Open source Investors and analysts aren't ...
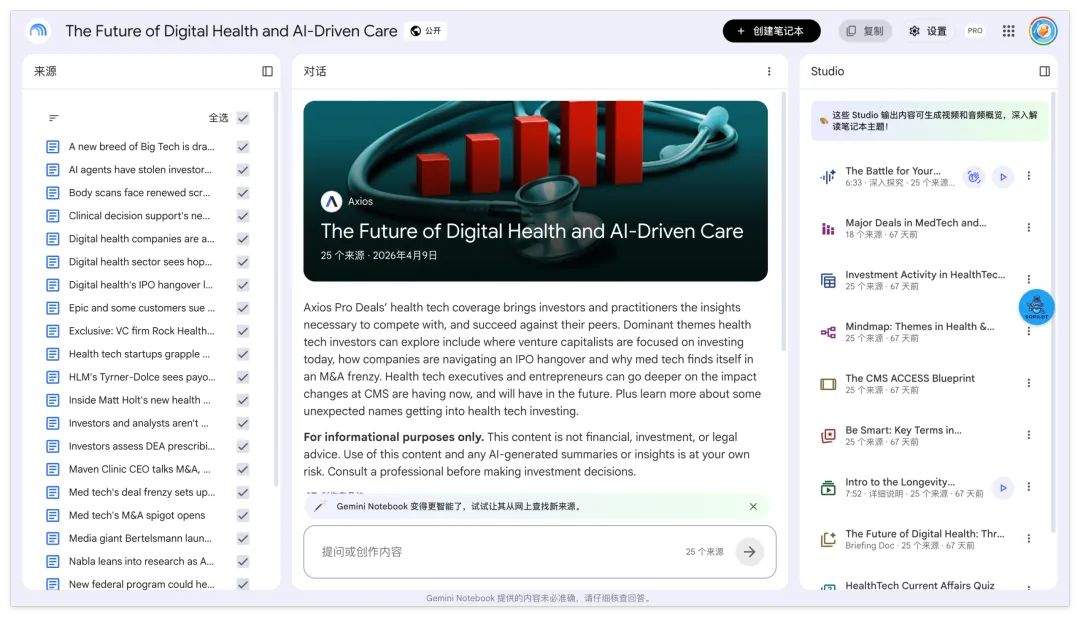This screenshot has width=1080, height=617. click(x=138, y=423)
